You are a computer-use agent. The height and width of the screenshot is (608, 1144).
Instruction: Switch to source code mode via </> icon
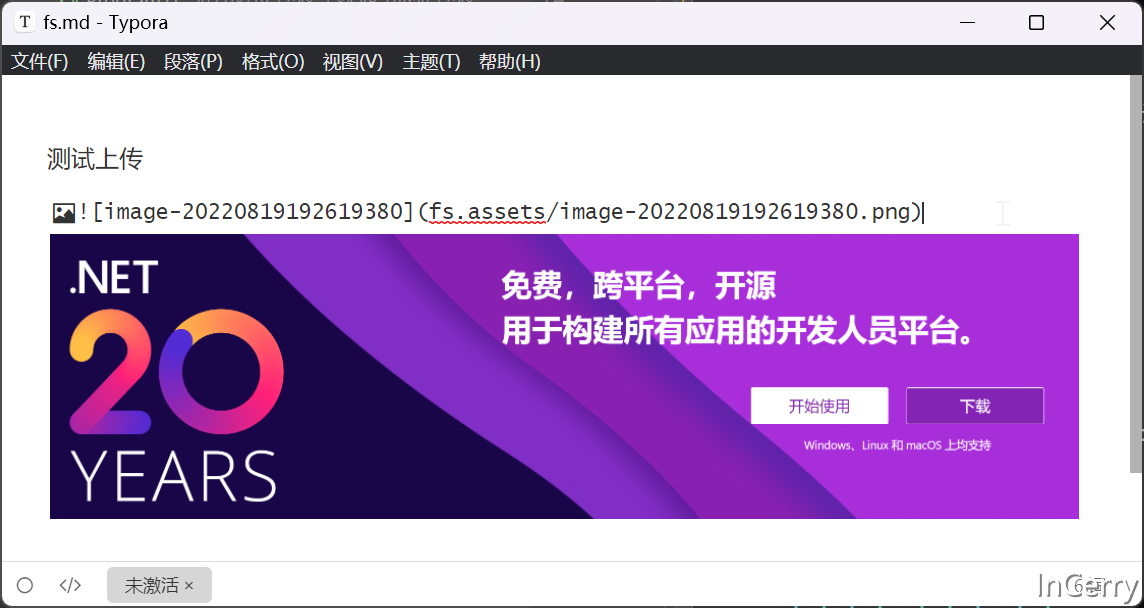click(69, 584)
